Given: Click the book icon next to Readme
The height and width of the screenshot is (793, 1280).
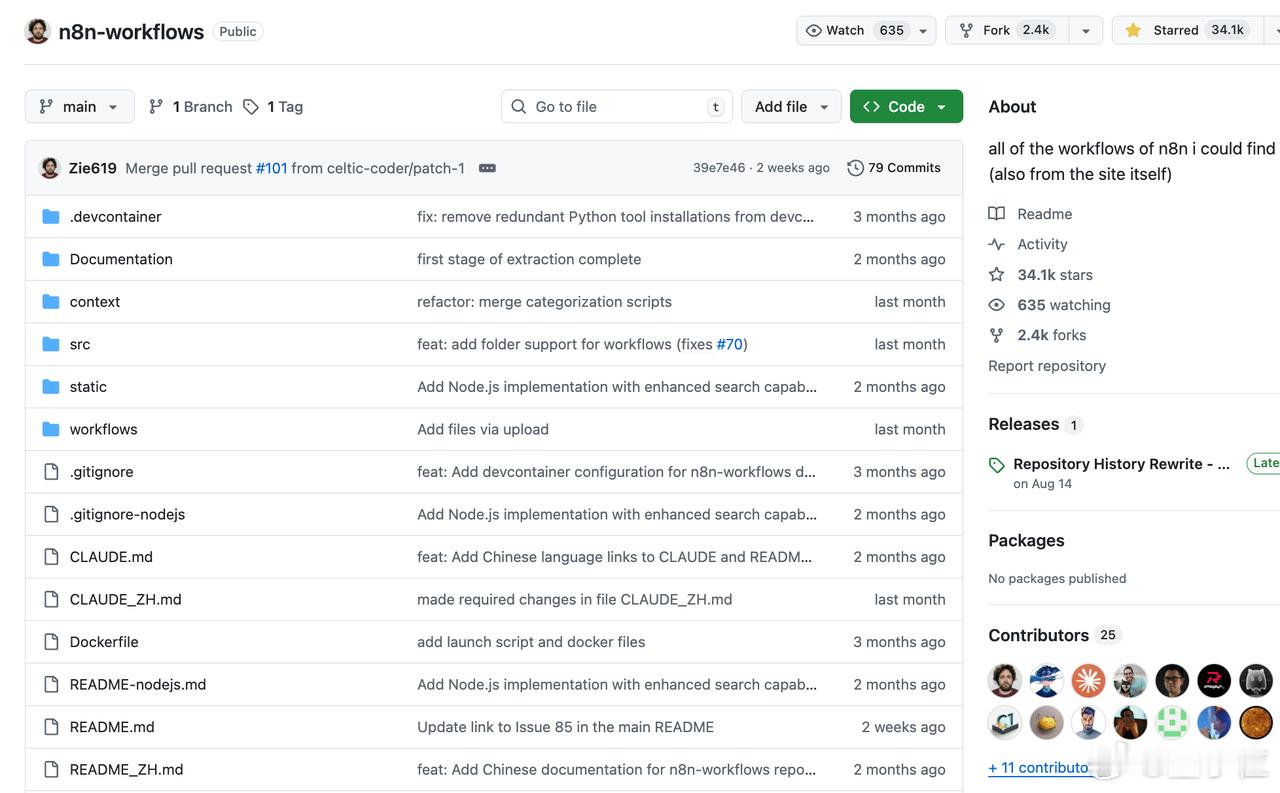Looking at the screenshot, I should point(996,214).
